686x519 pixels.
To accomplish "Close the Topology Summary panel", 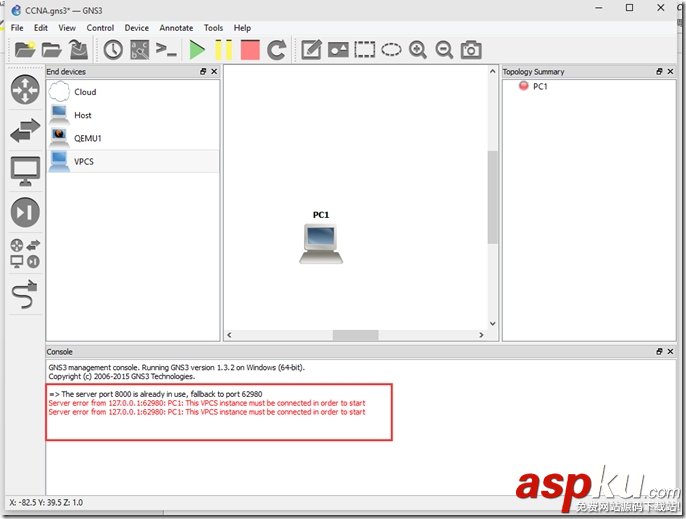I will pos(670,71).
